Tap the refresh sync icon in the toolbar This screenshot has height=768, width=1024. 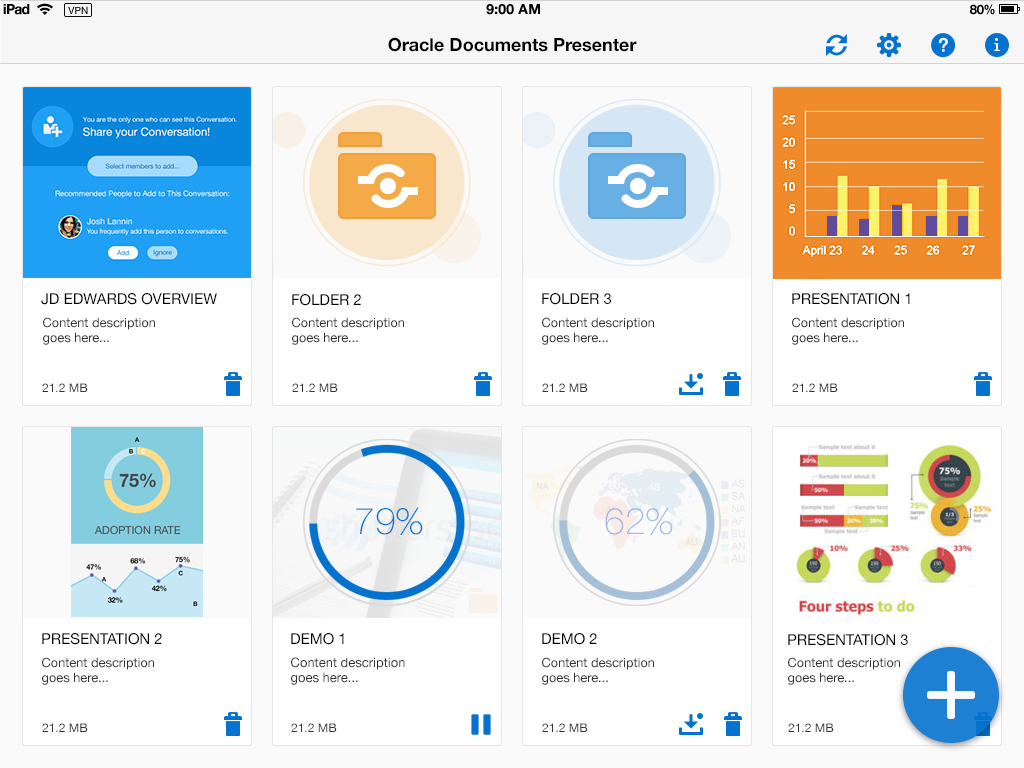coord(836,45)
